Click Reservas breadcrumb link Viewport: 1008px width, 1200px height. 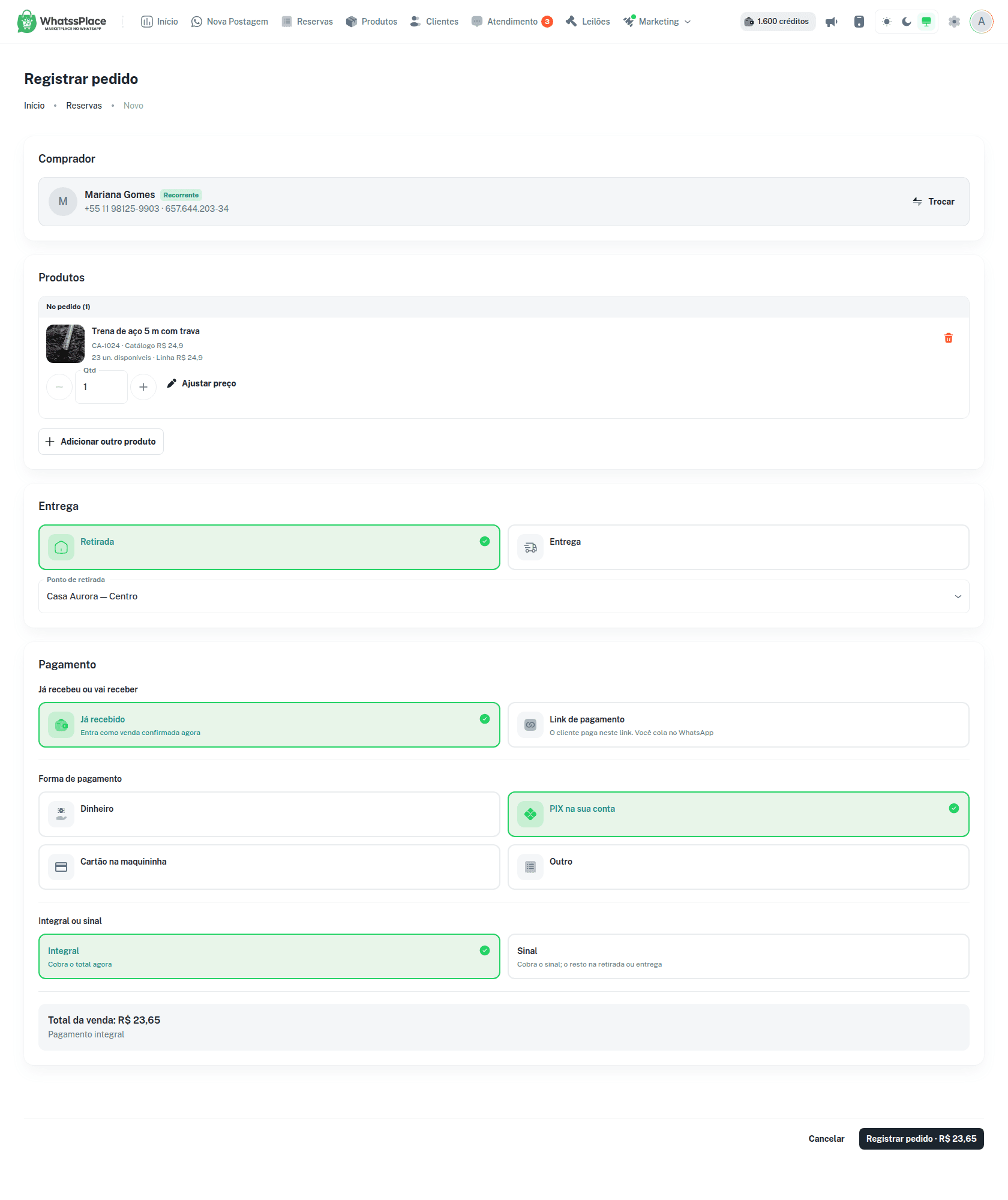click(x=84, y=106)
